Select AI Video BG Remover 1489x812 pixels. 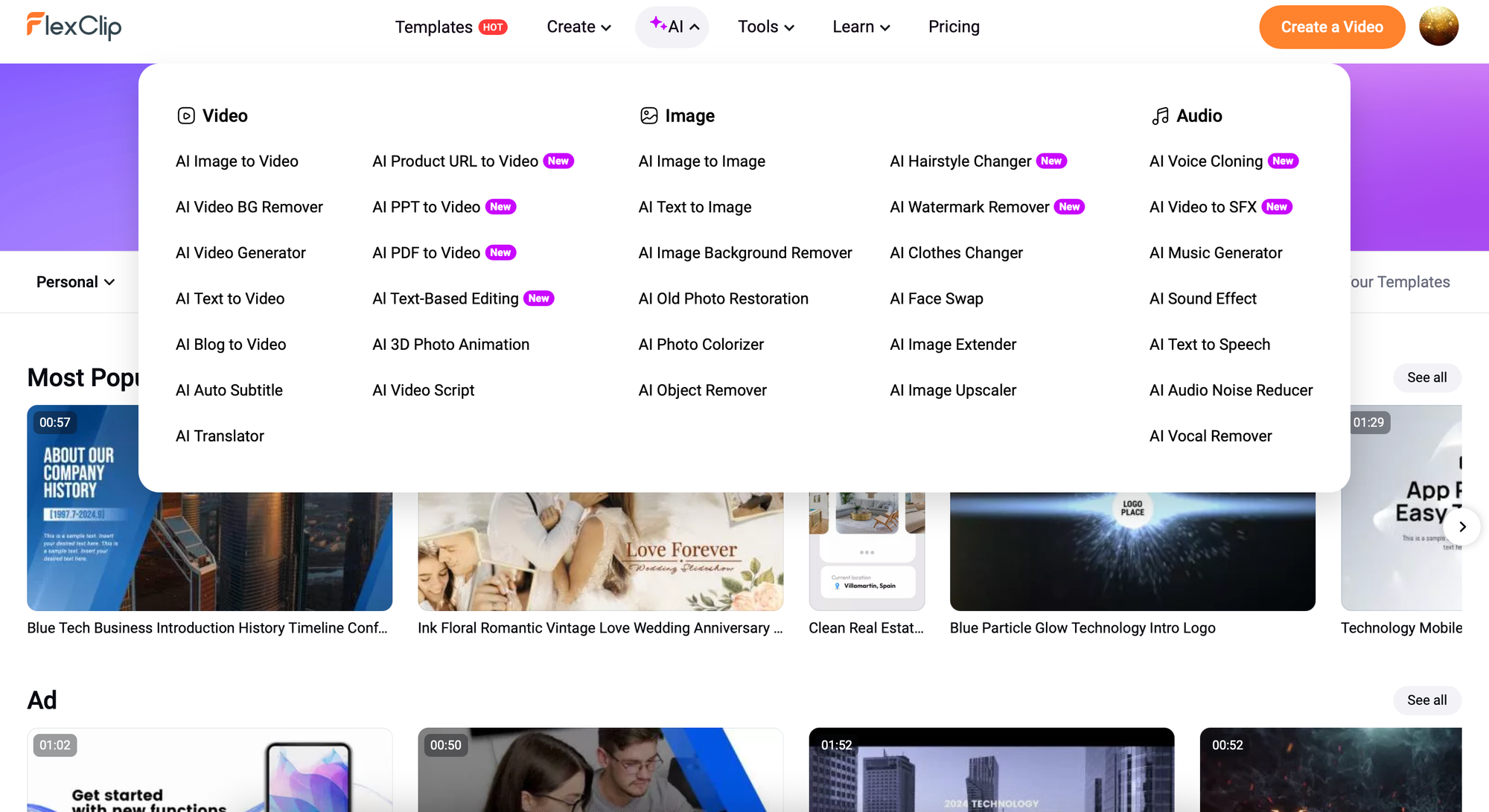249,207
